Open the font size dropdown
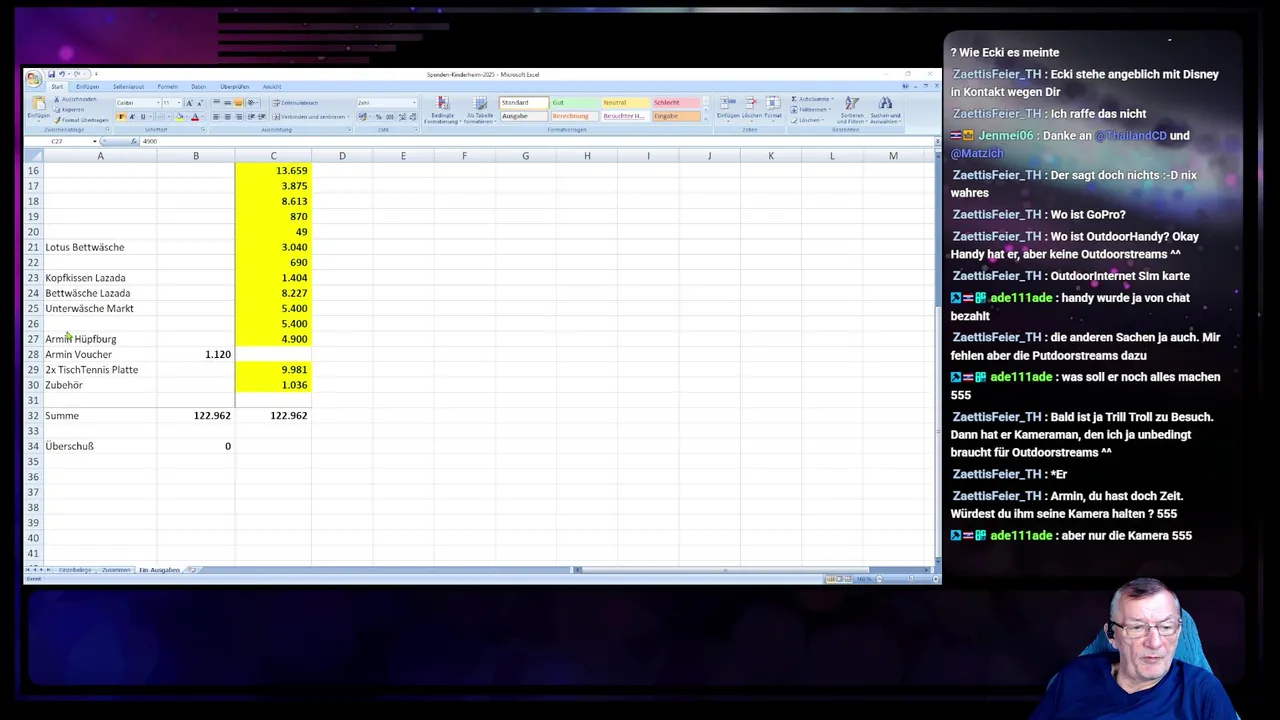 (x=179, y=103)
